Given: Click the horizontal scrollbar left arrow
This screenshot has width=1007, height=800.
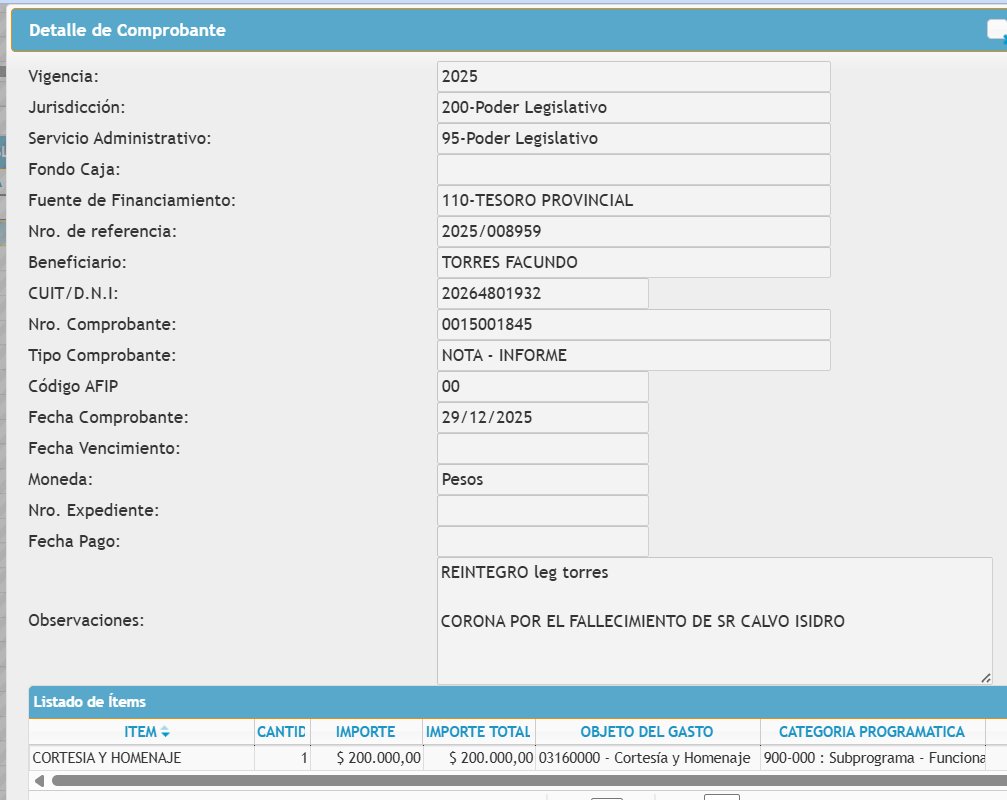Looking at the screenshot, I should (x=39, y=781).
